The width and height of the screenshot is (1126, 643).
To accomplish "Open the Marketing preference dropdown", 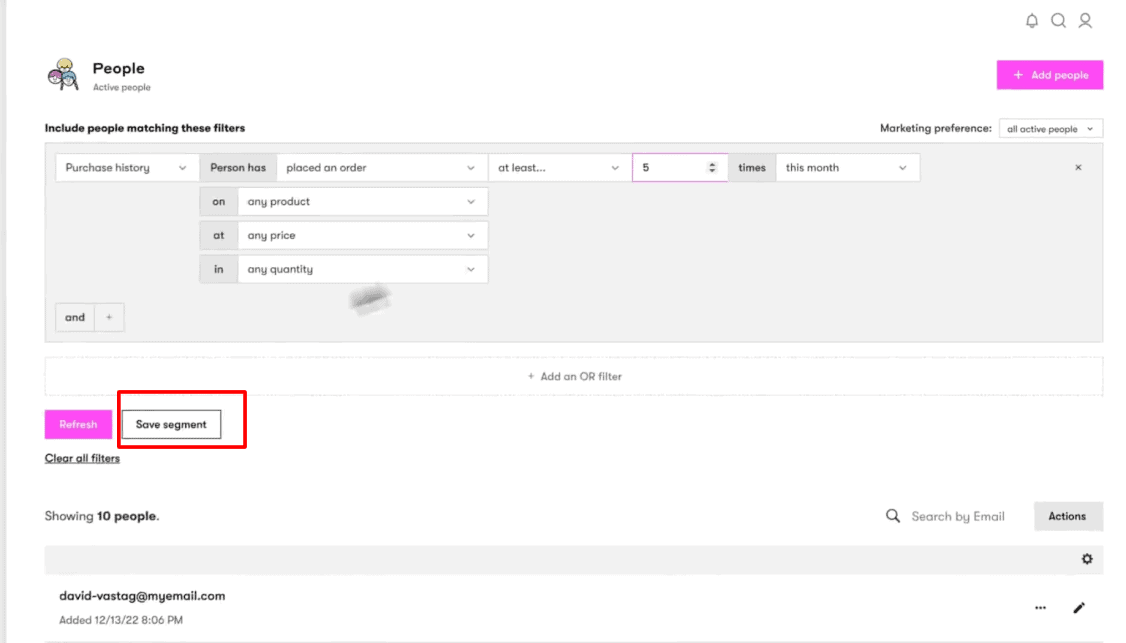I will tap(1050, 129).
